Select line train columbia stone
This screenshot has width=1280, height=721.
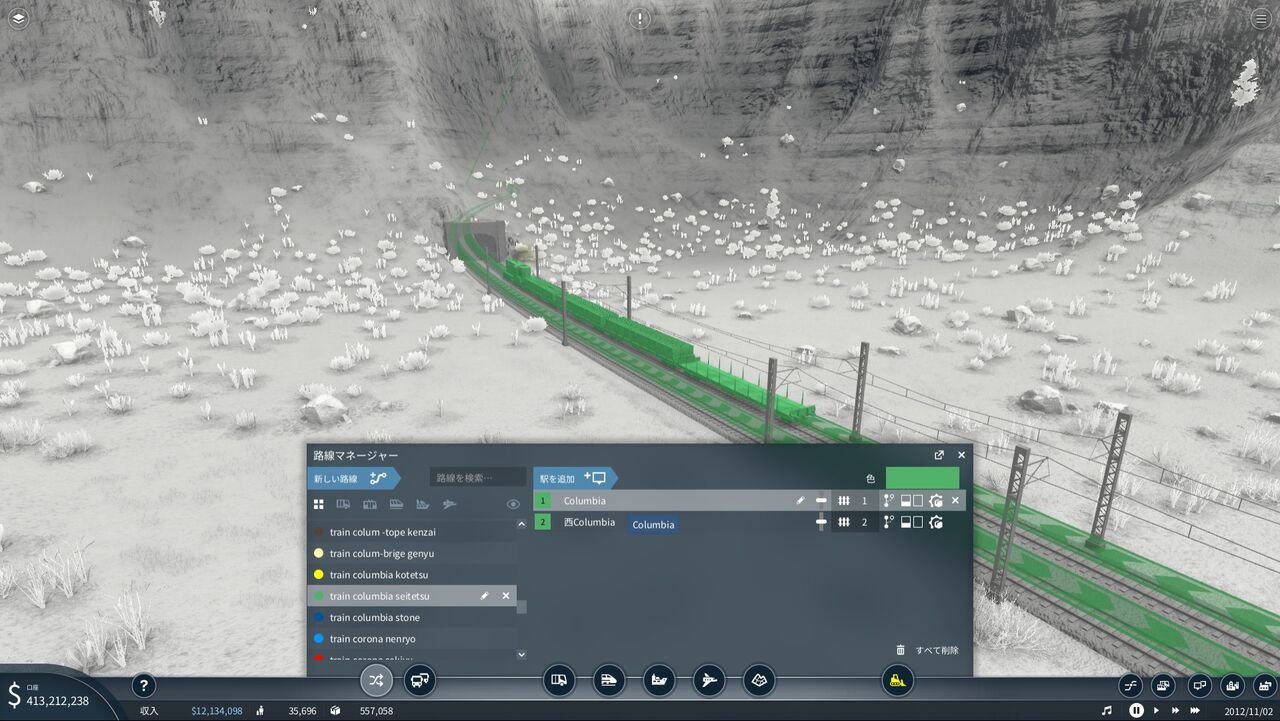click(411, 617)
